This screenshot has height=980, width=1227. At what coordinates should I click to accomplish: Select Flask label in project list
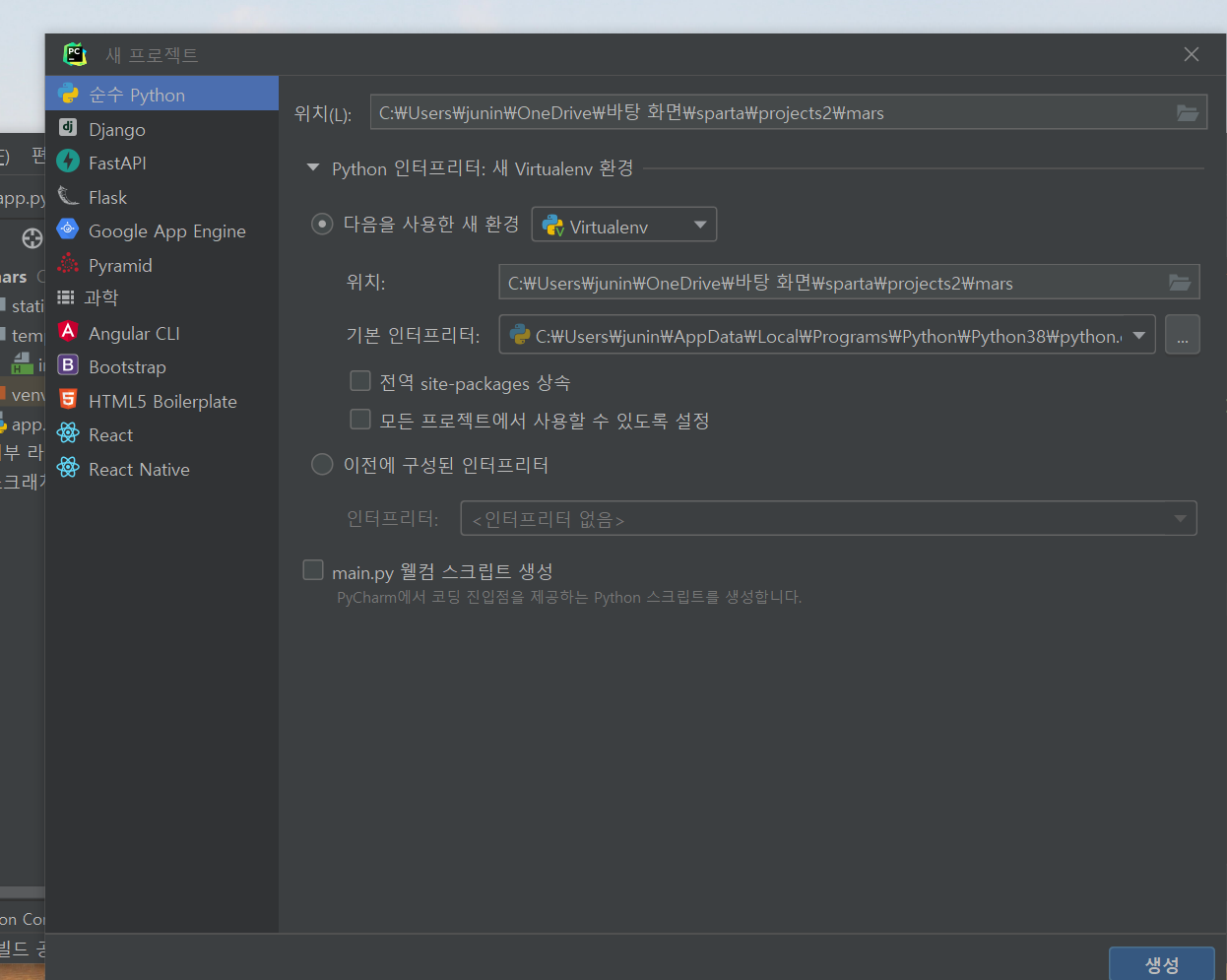tap(107, 197)
